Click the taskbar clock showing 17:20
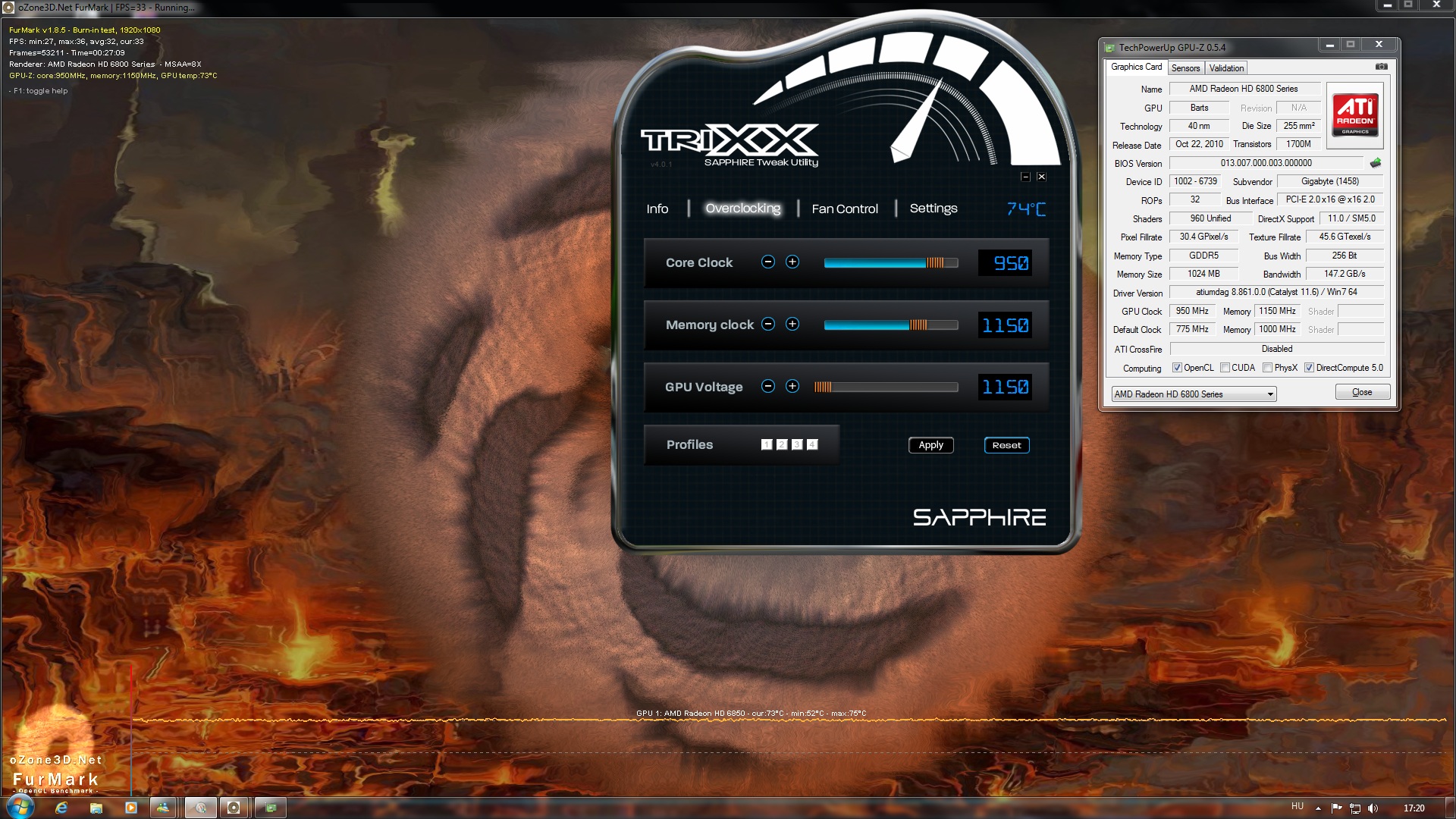Image resolution: width=1456 pixels, height=819 pixels. tap(1414, 808)
